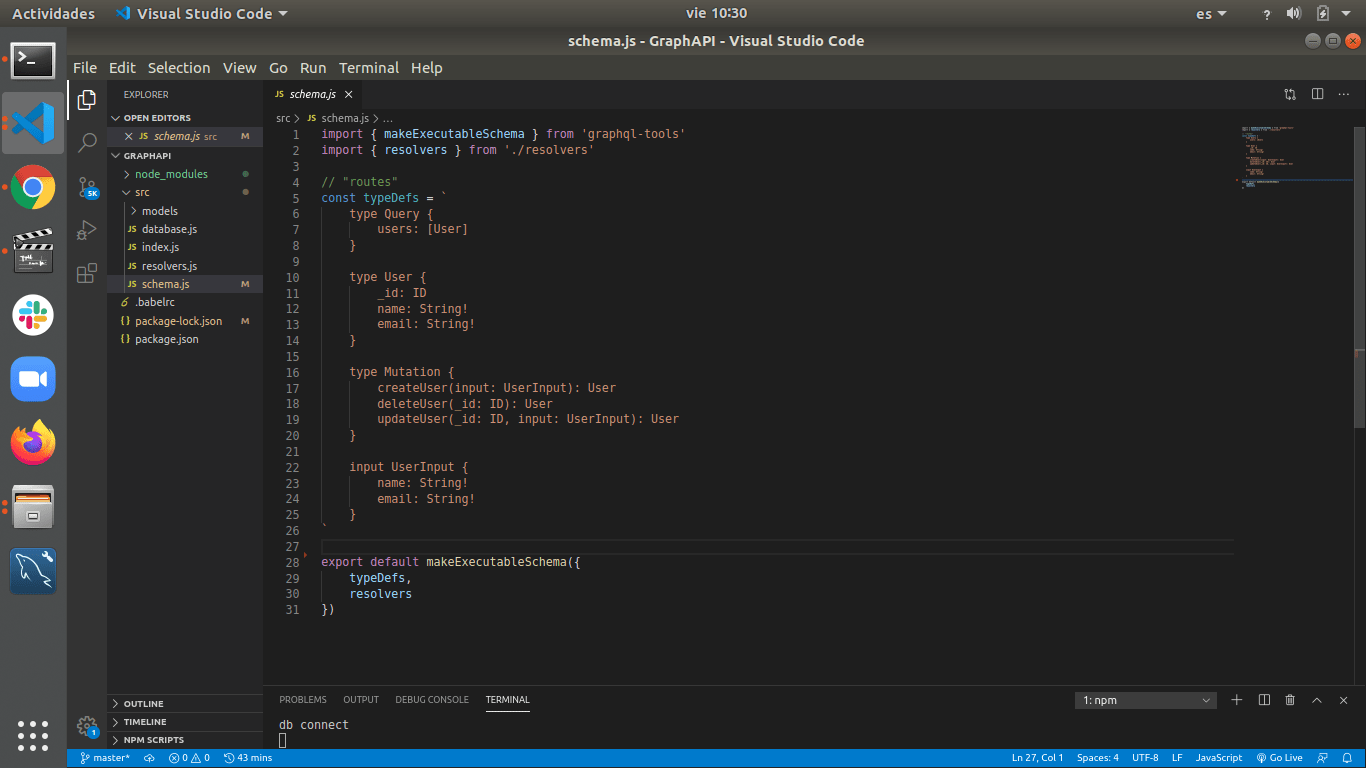Open the terminal selector dropdown "1: npm"

pos(1145,701)
